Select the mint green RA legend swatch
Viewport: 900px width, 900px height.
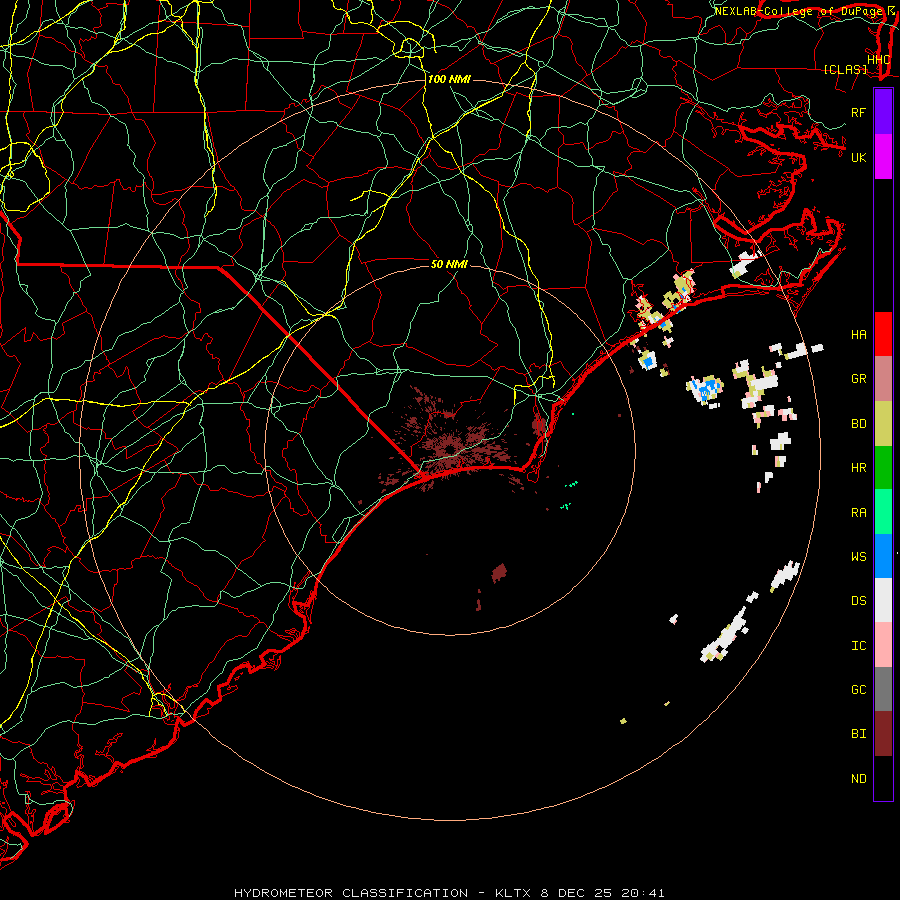(x=883, y=512)
